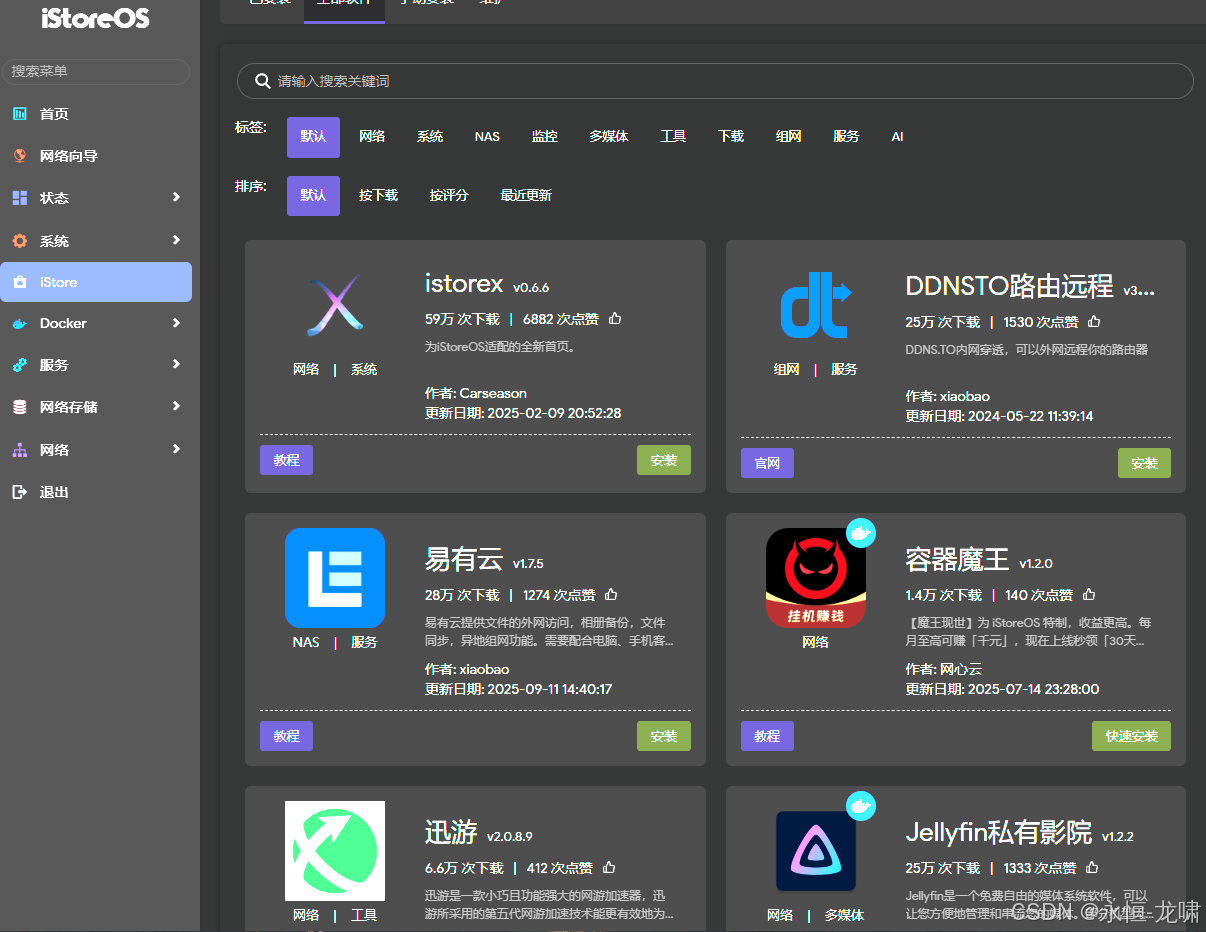Filter apps by 系统 tag

(x=430, y=137)
